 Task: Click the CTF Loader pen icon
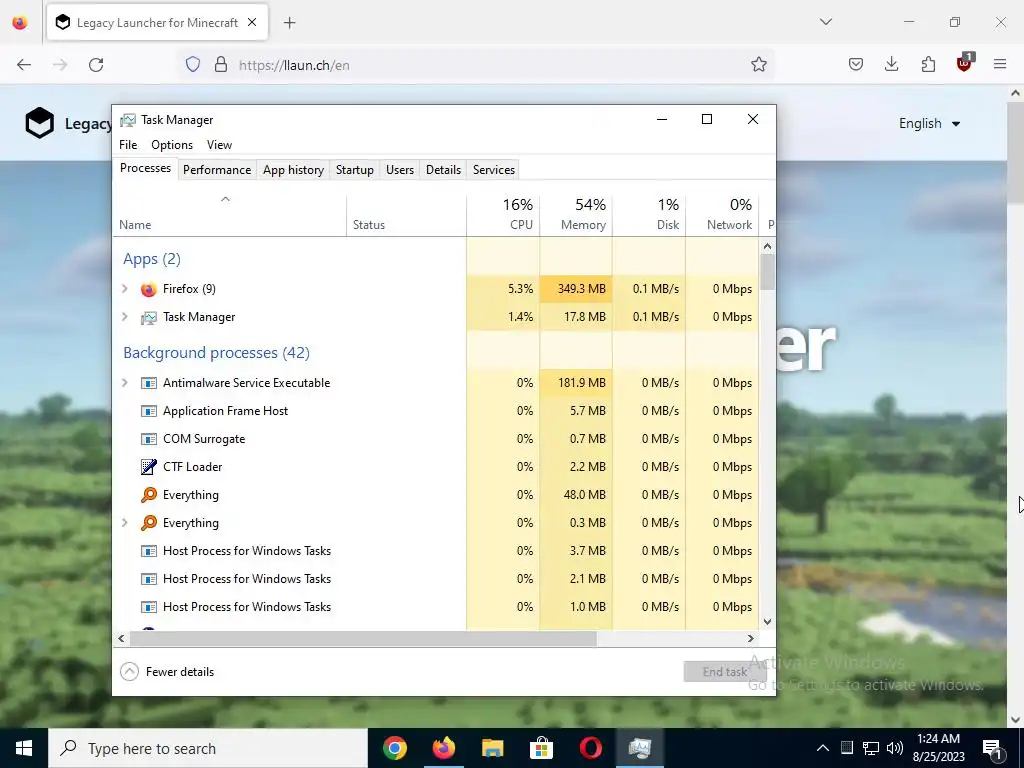(149, 467)
